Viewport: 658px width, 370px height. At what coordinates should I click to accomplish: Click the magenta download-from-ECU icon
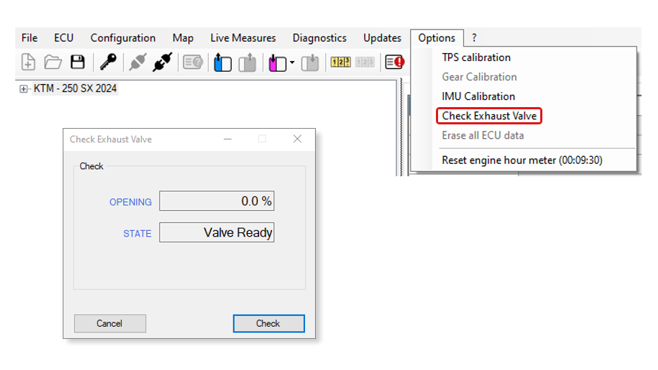tap(277, 63)
